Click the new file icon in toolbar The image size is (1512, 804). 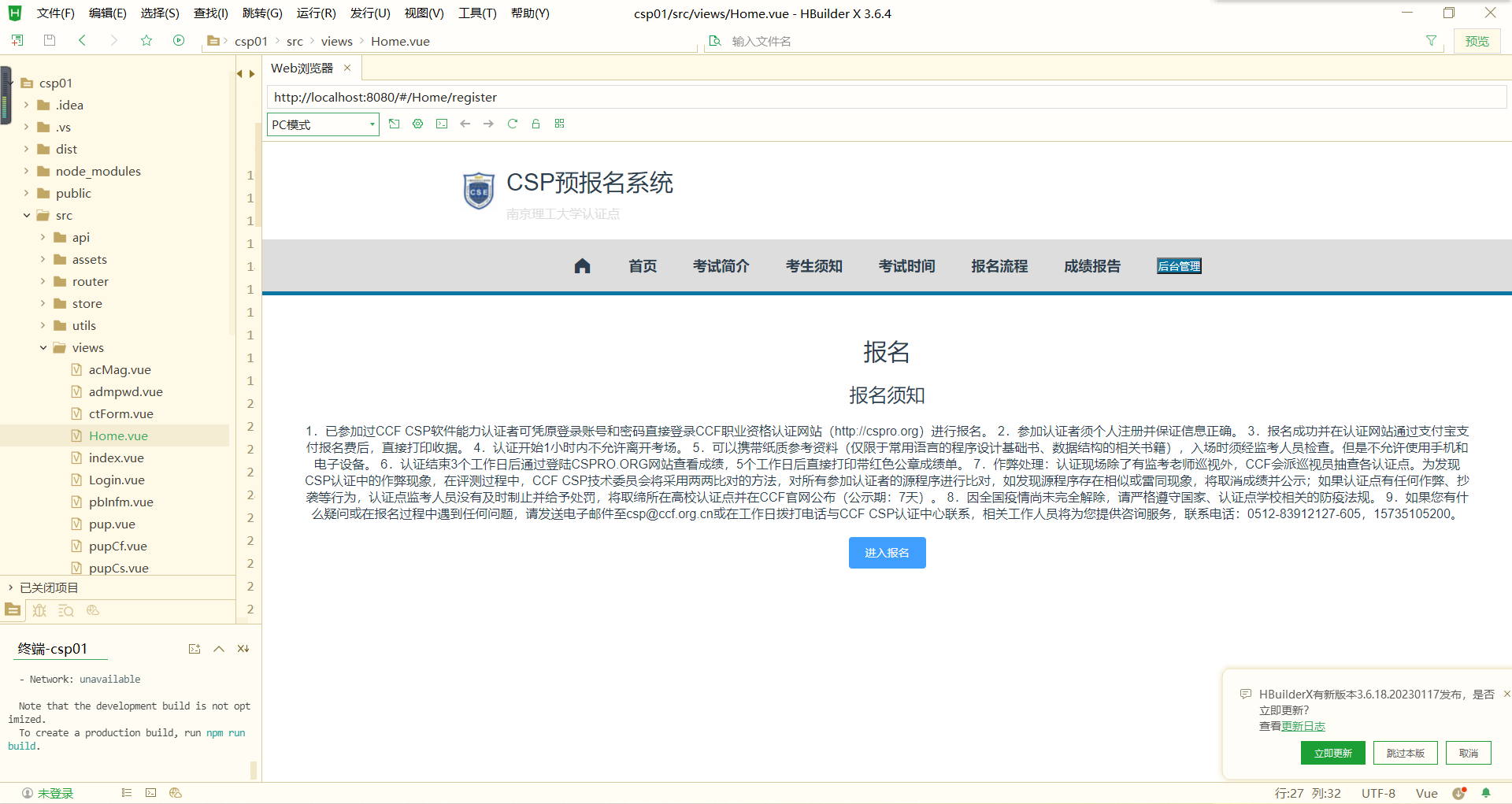(17, 40)
